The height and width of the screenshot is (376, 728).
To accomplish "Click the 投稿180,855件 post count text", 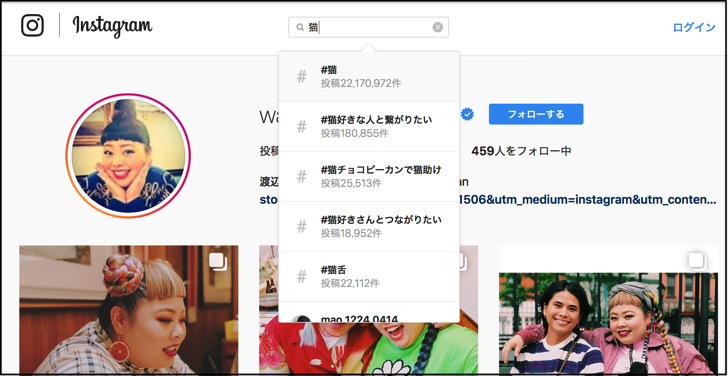I will pyautogui.click(x=355, y=133).
